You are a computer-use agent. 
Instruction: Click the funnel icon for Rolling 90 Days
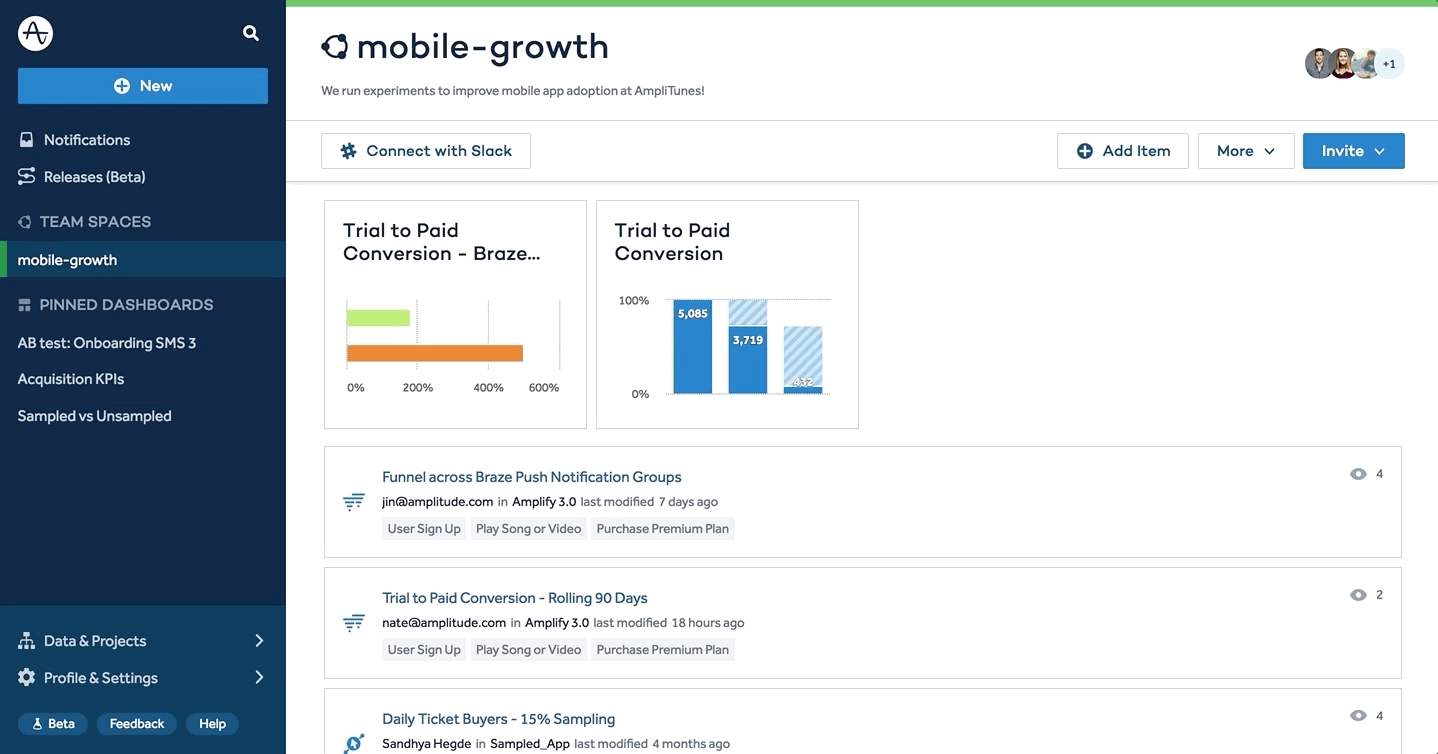point(354,623)
